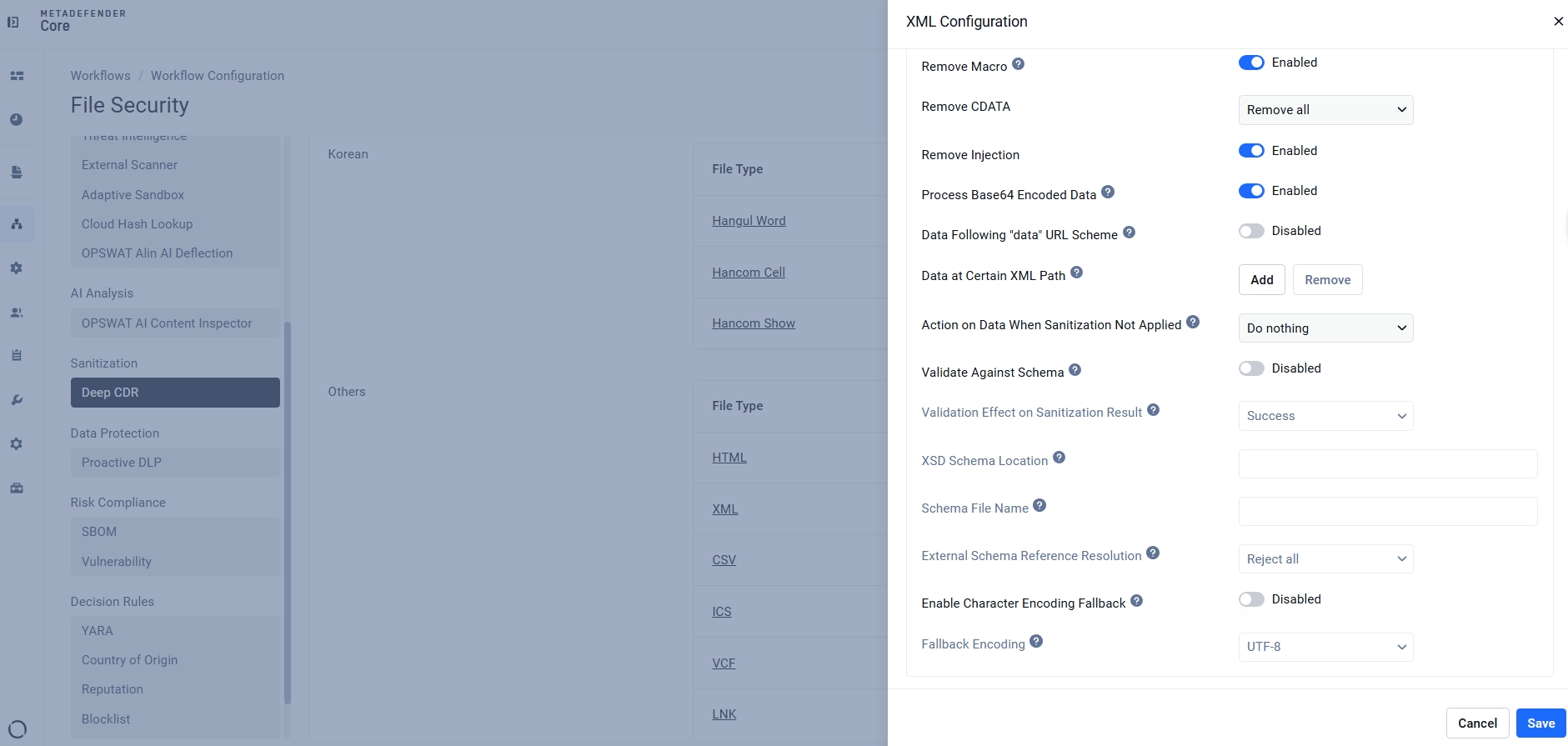Click help icon next to Validate Against Schema
This screenshot has height=746, width=1568.
tap(1075, 370)
